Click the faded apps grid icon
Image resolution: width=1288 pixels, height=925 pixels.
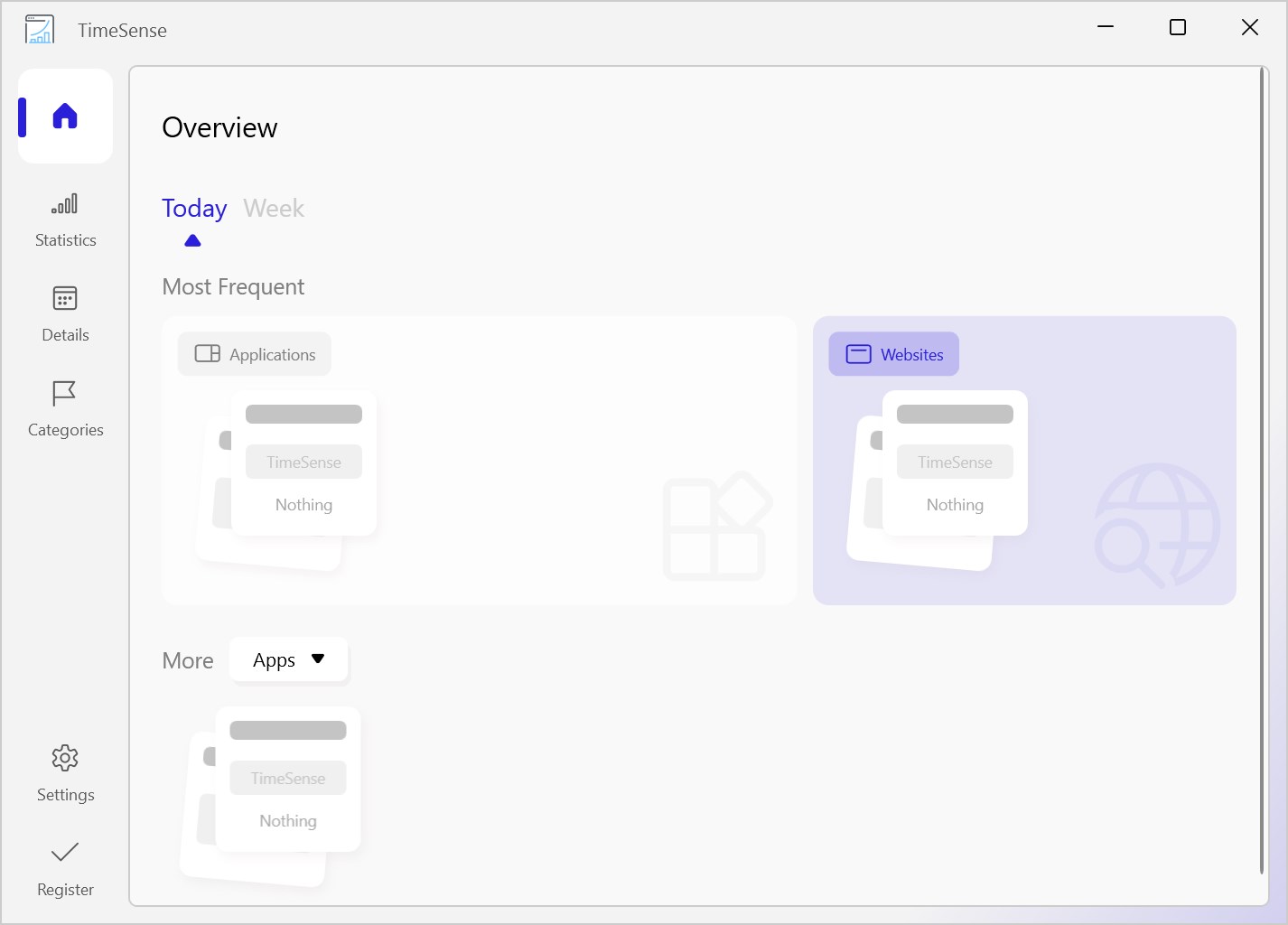(x=717, y=526)
